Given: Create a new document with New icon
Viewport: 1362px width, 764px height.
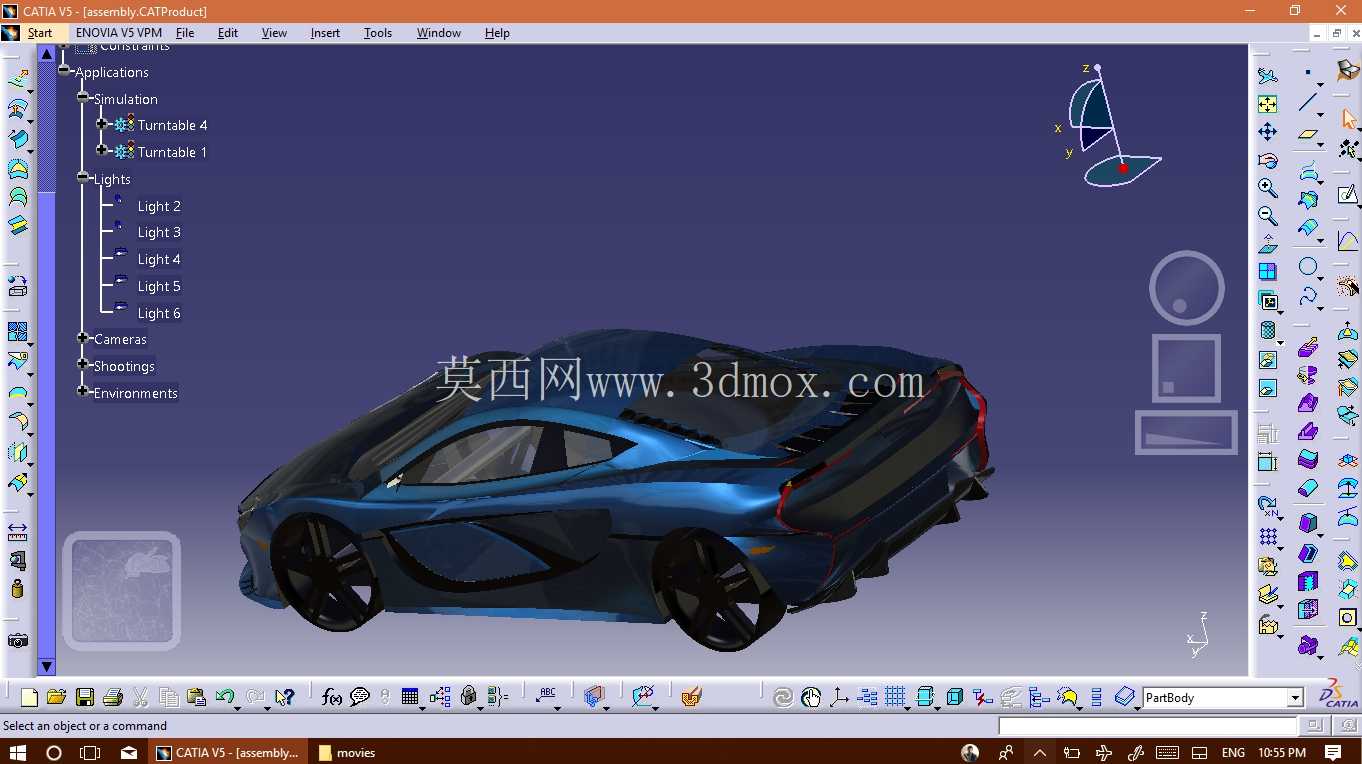Looking at the screenshot, I should pyautogui.click(x=29, y=697).
